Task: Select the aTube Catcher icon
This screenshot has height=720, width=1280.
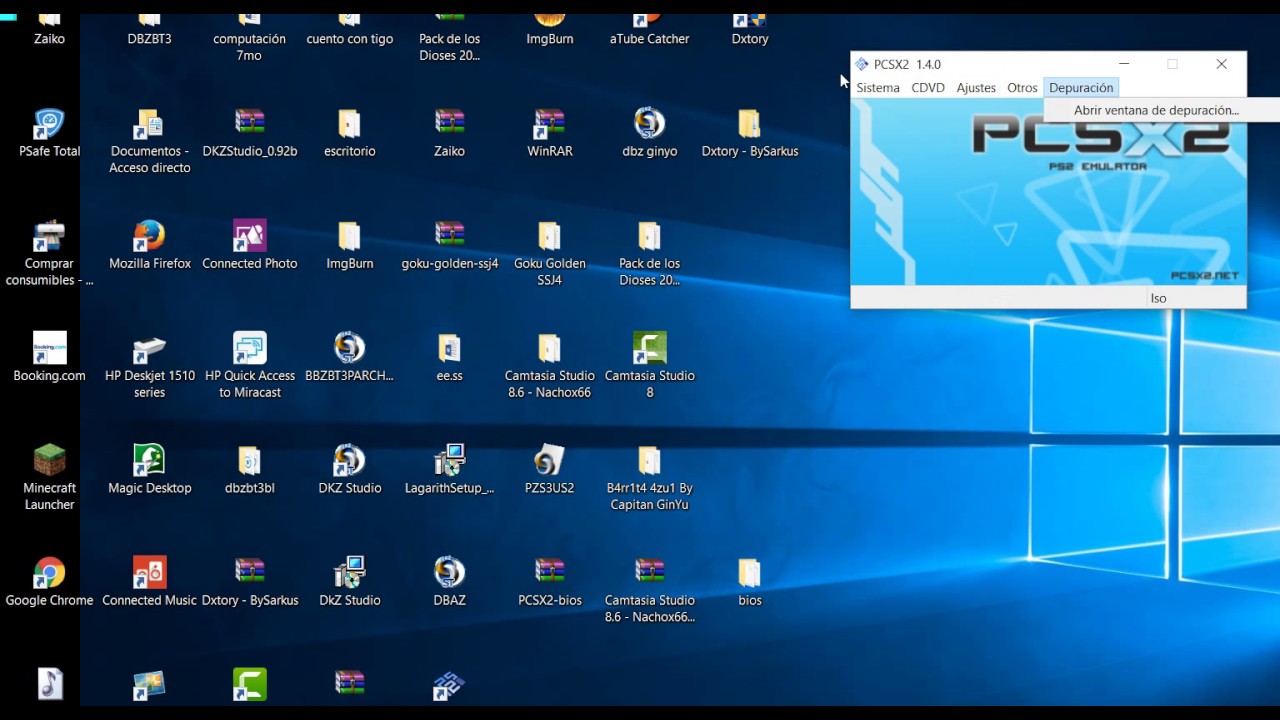Action: pyautogui.click(x=650, y=28)
